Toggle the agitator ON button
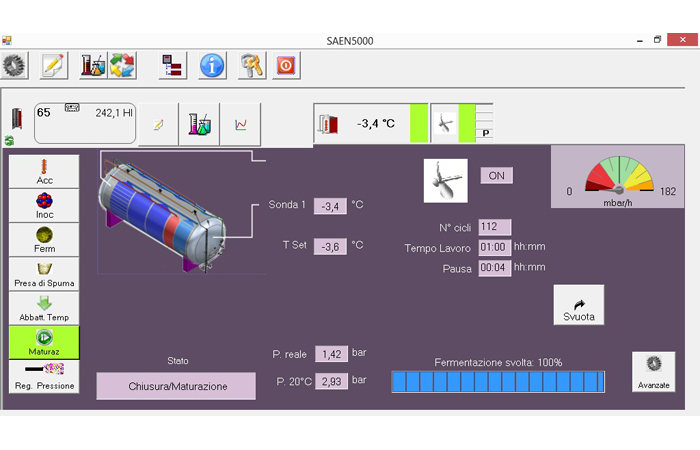This screenshot has height=450, width=700. tap(496, 175)
